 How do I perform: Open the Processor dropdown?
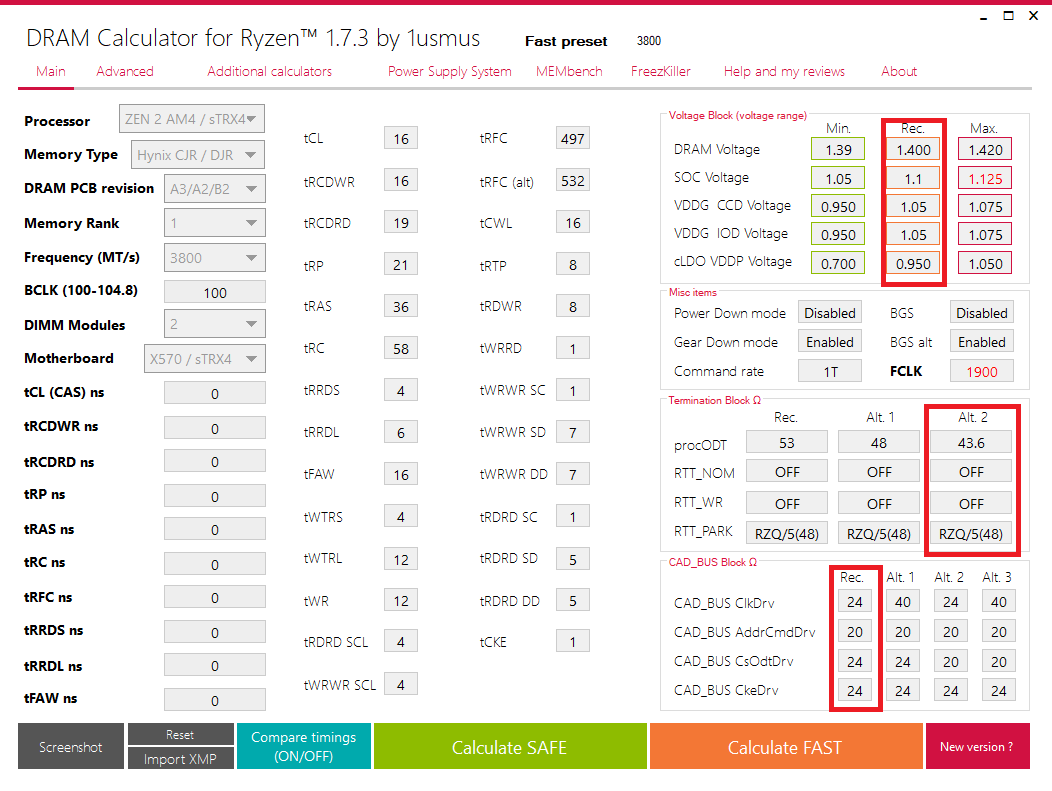[x=191, y=119]
